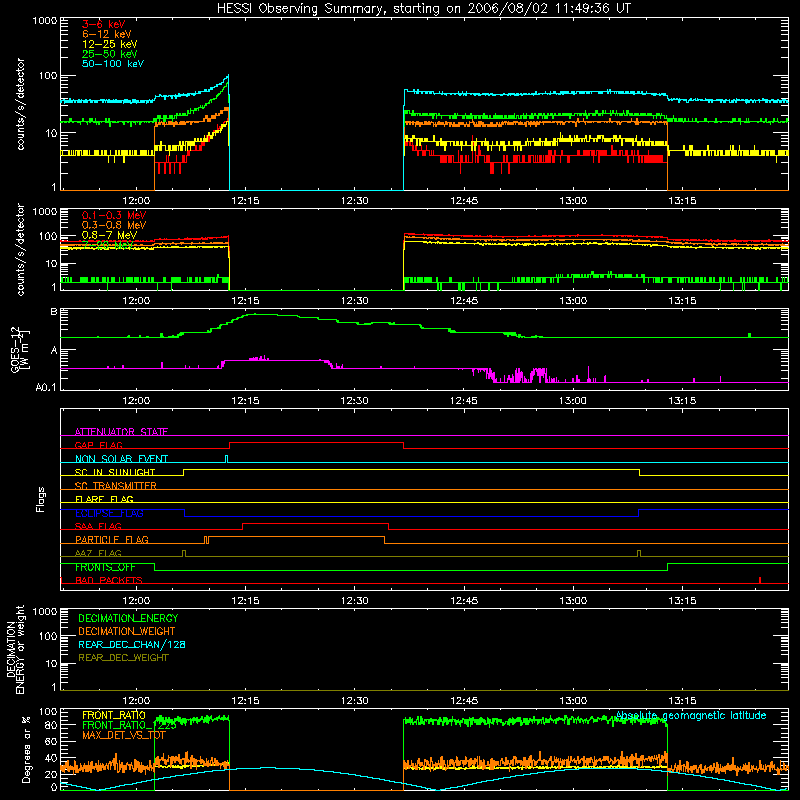Click the raised SAA_FLAG segment
The height and width of the screenshot is (800, 800).
point(315,523)
